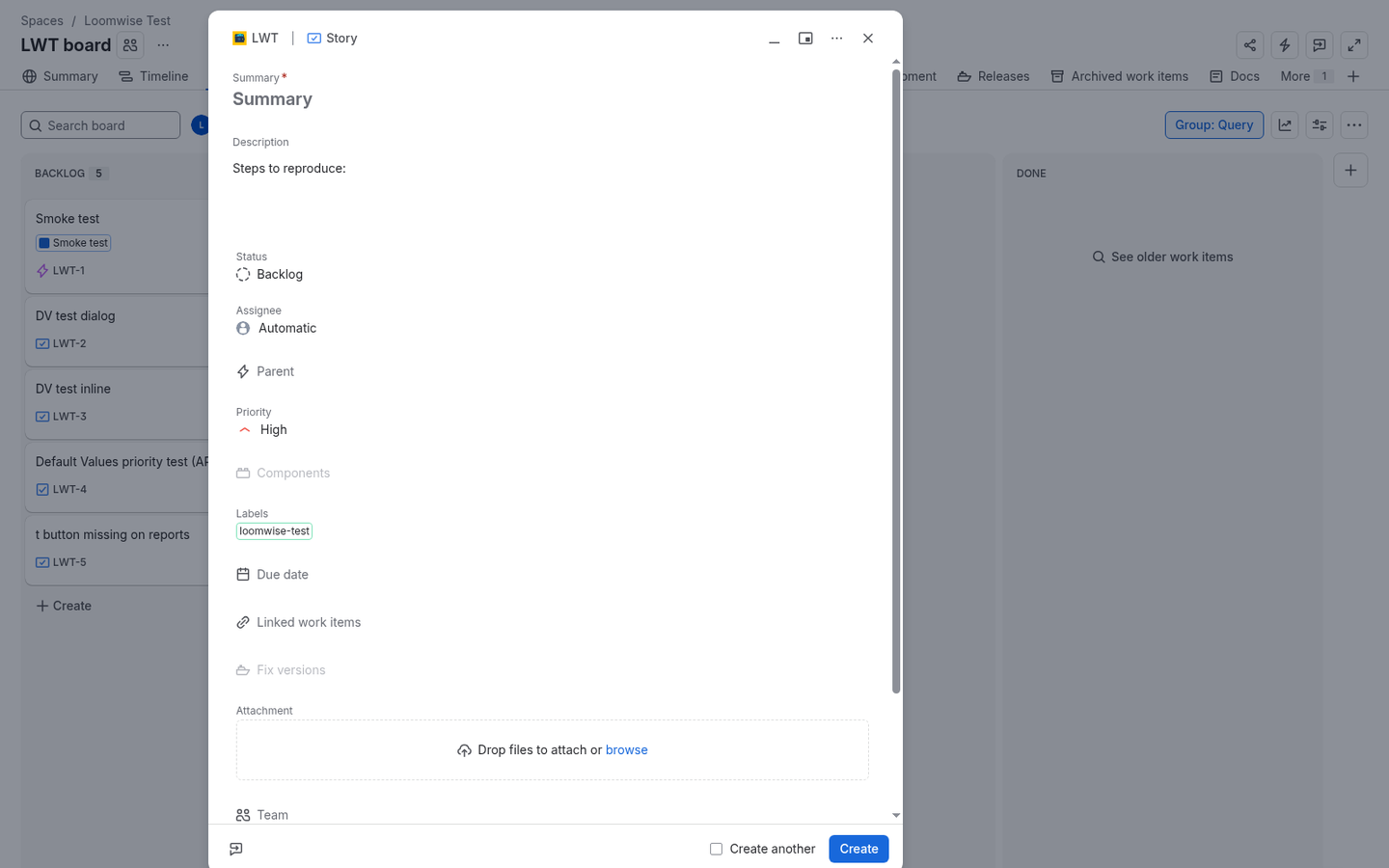Click See older work items

(1162, 258)
